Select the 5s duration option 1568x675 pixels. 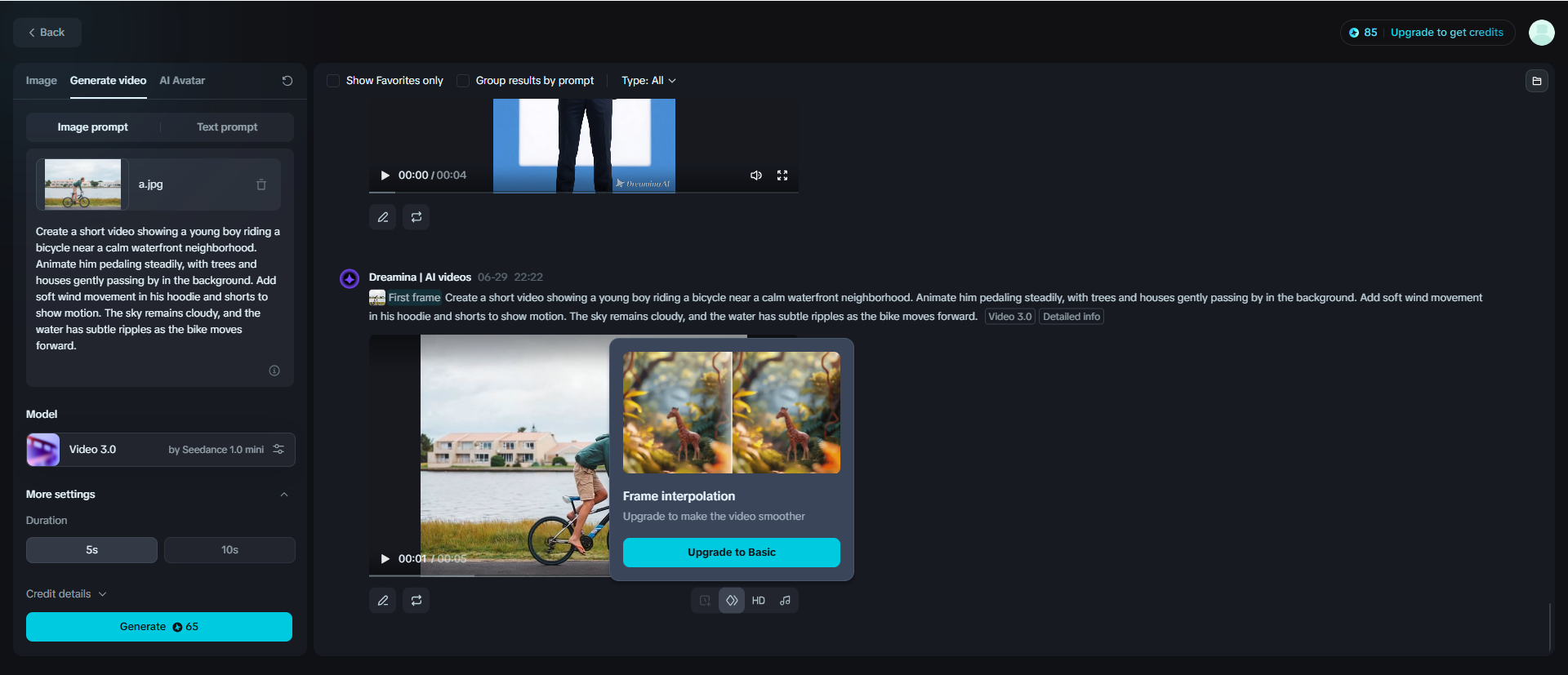click(91, 550)
